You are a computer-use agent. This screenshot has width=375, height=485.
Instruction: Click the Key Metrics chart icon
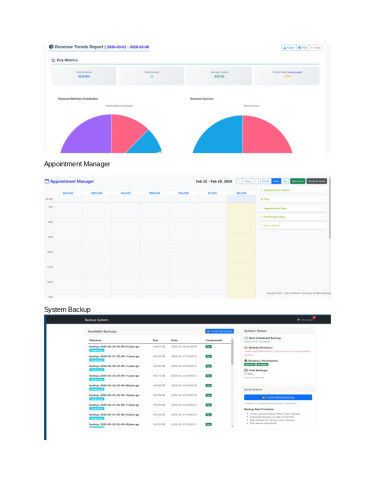[x=53, y=60]
